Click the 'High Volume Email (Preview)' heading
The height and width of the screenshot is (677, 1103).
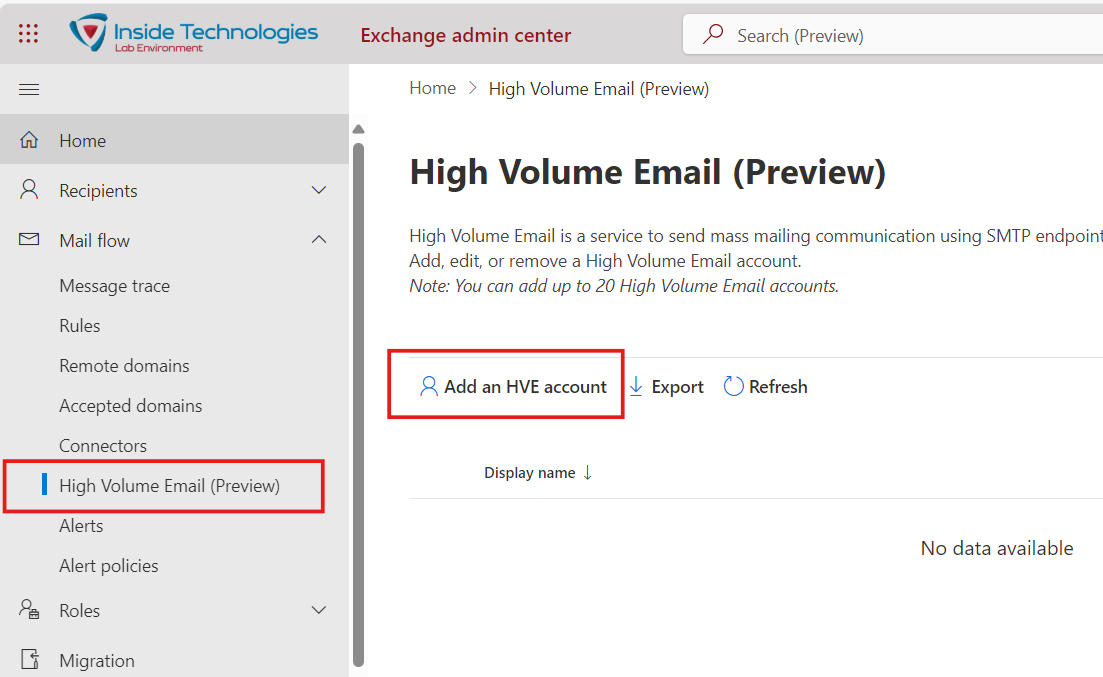(x=648, y=172)
